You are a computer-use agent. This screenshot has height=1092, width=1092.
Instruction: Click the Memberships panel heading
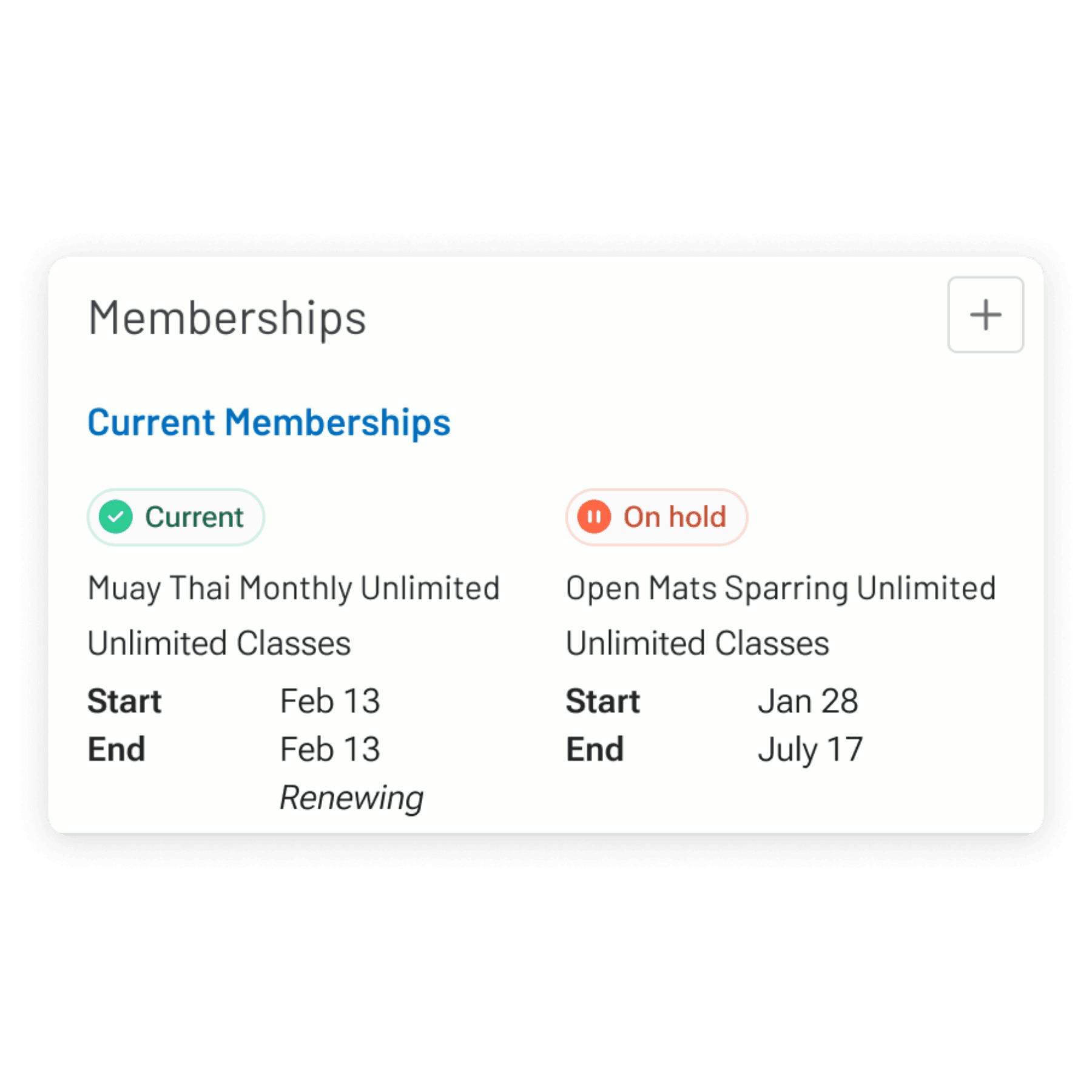click(227, 317)
